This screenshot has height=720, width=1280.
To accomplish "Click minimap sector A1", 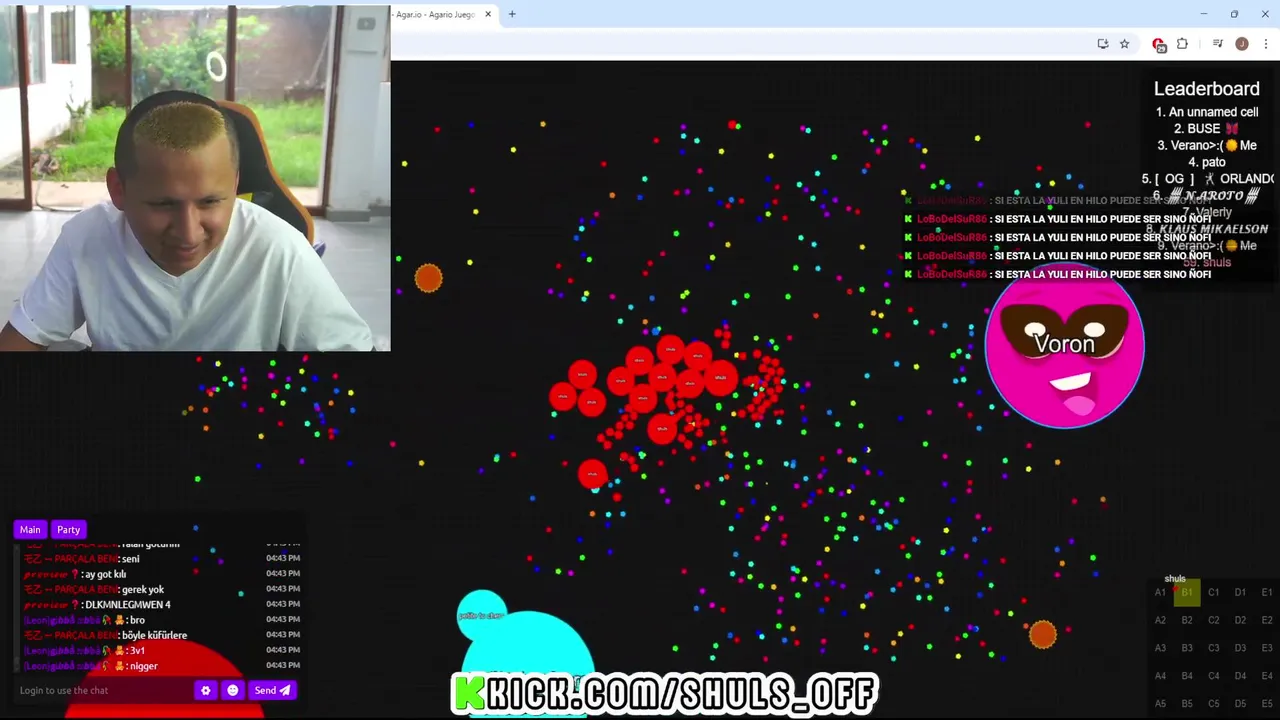I will tap(1160, 592).
